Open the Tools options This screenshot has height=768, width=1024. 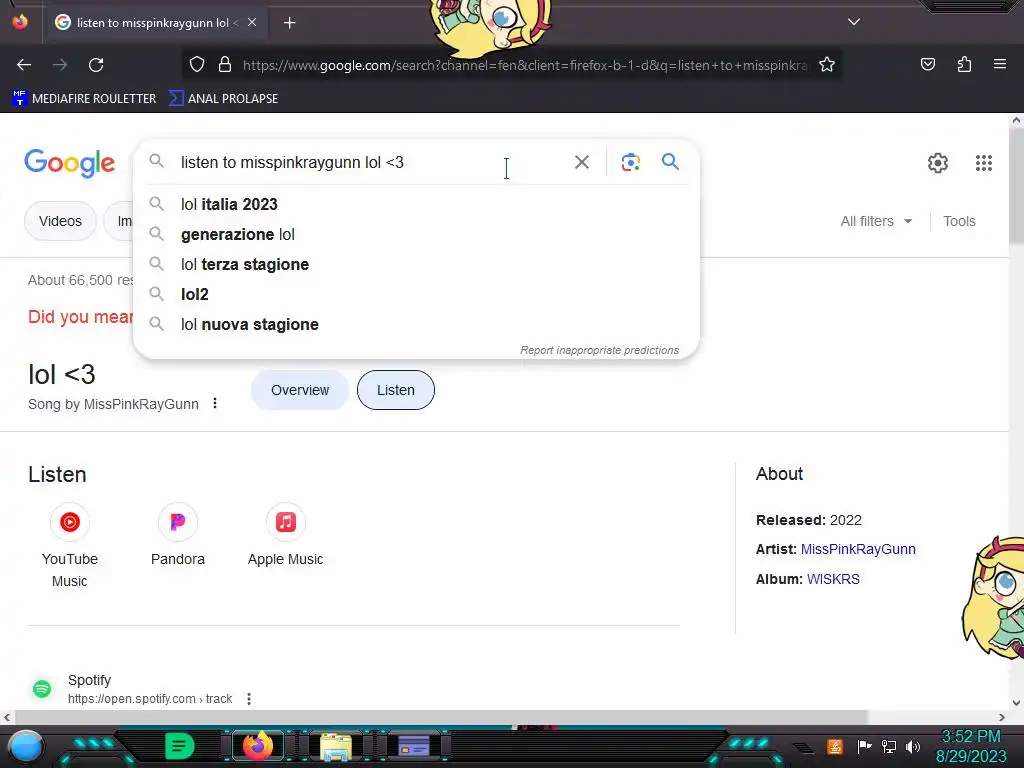point(959,221)
